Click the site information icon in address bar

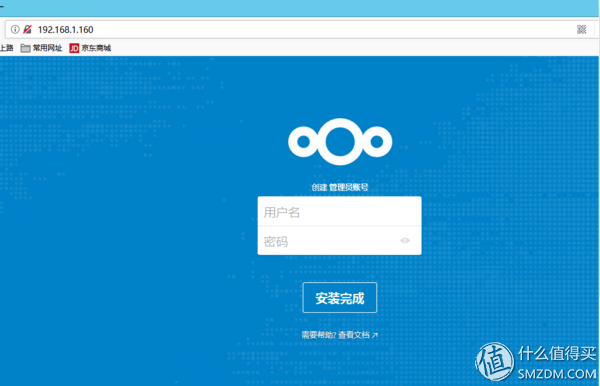(x=15, y=29)
